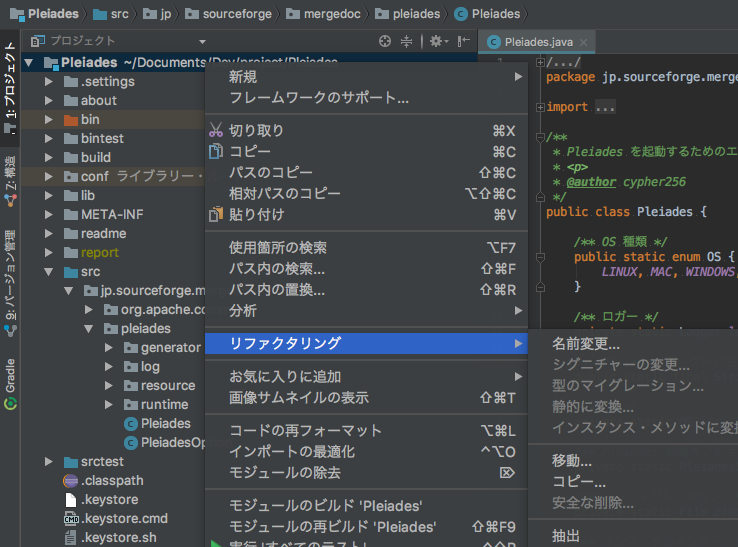This screenshot has width=738, height=547.
Task: Click the @author tag in editor comment
Action: coord(591,182)
